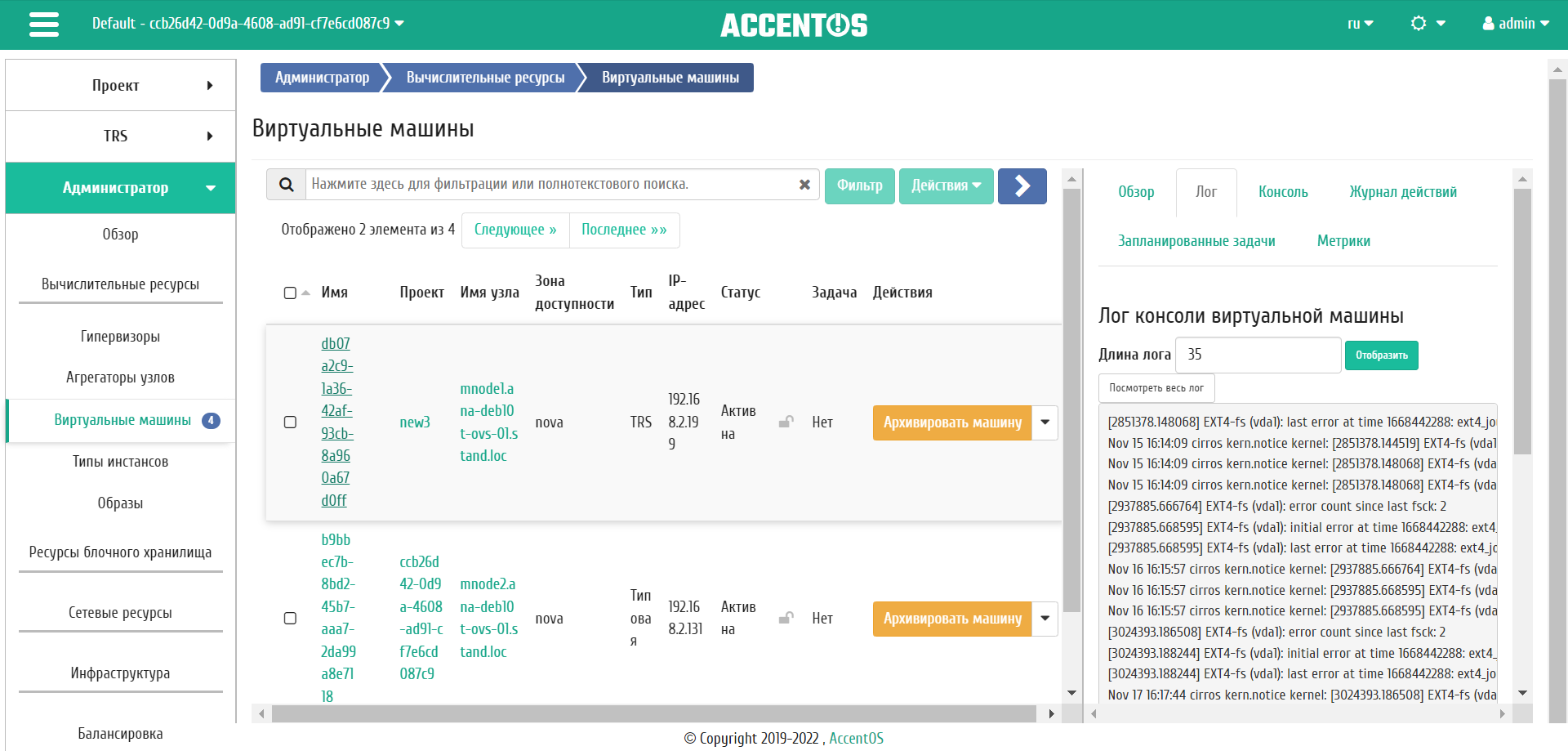
Task: Expand the Проект sidebar section
Action: 120,85
